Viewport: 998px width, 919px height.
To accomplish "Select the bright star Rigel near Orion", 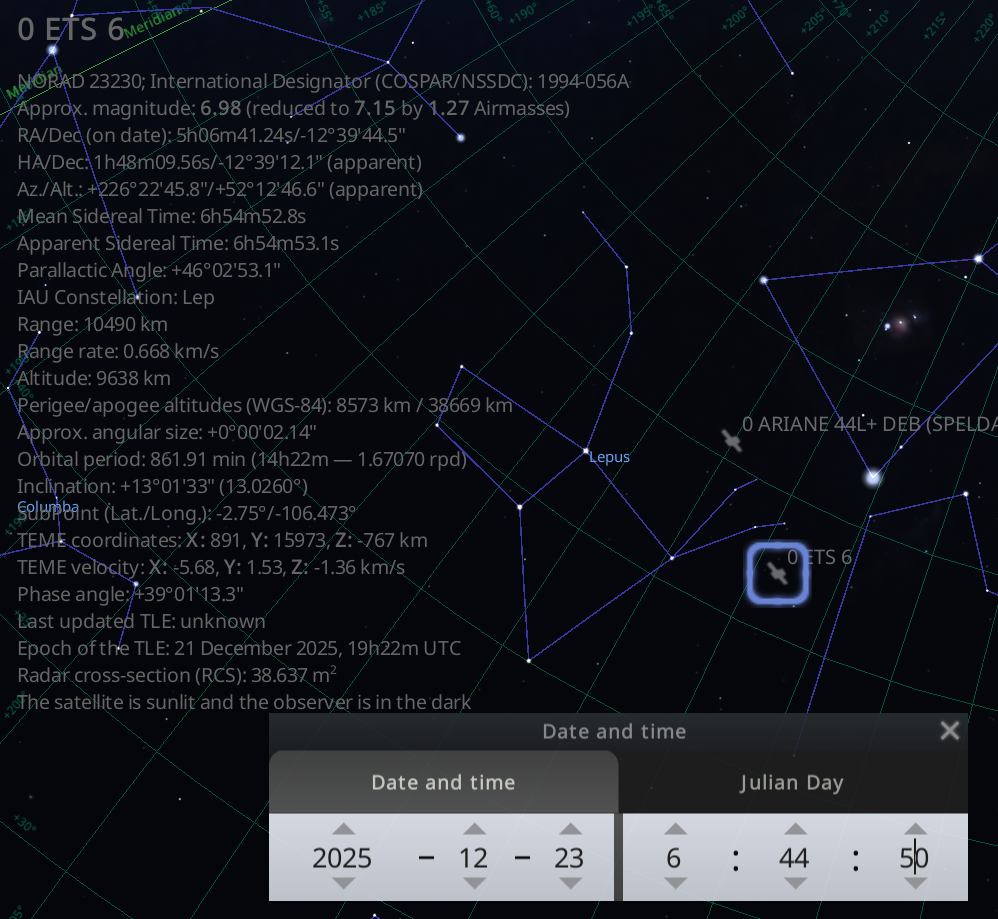I will (873, 478).
